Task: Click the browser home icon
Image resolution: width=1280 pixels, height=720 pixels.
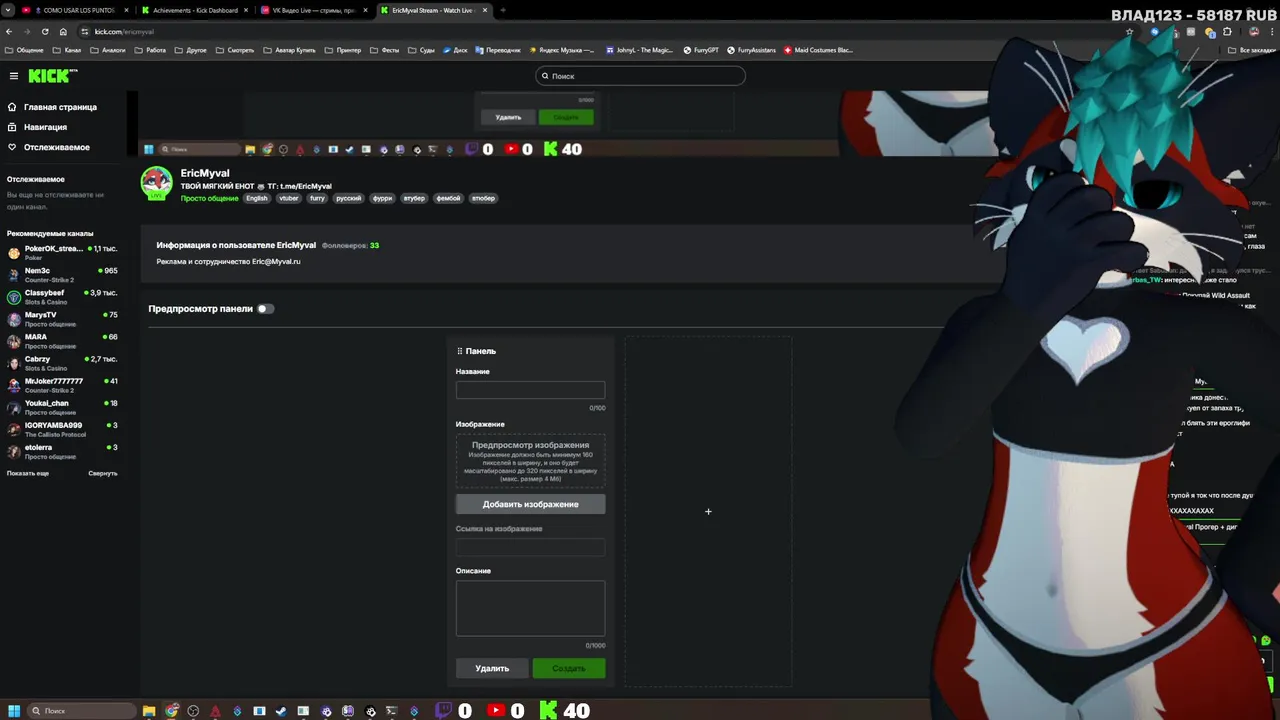Action: (x=63, y=32)
